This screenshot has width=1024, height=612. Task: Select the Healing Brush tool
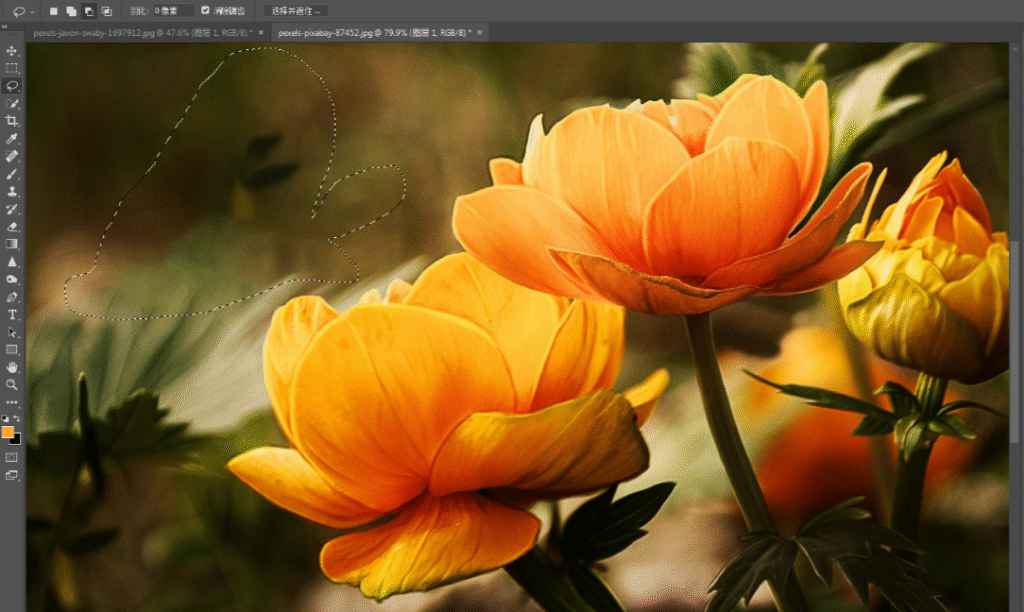[12, 157]
